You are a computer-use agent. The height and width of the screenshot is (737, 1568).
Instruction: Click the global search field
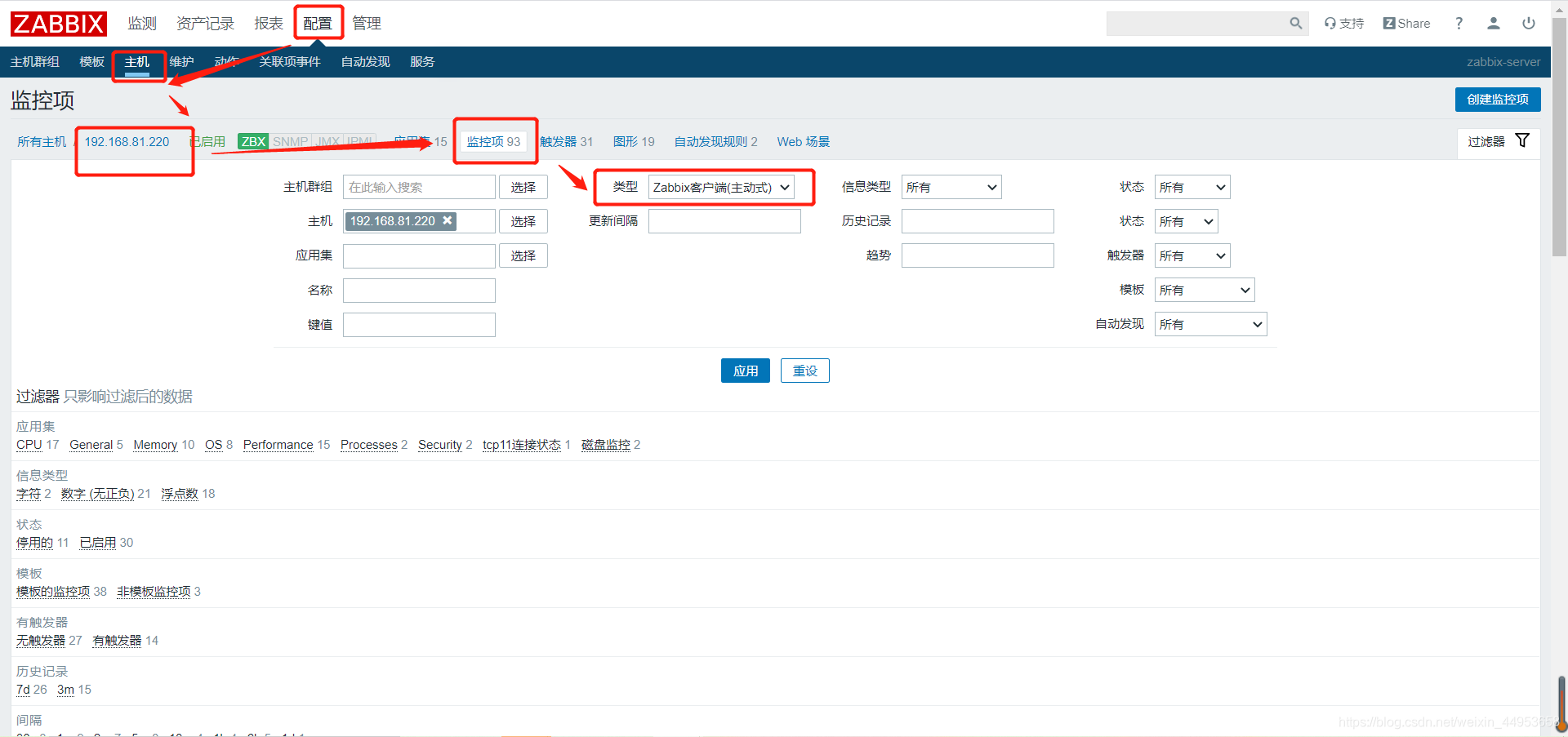point(1196,24)
